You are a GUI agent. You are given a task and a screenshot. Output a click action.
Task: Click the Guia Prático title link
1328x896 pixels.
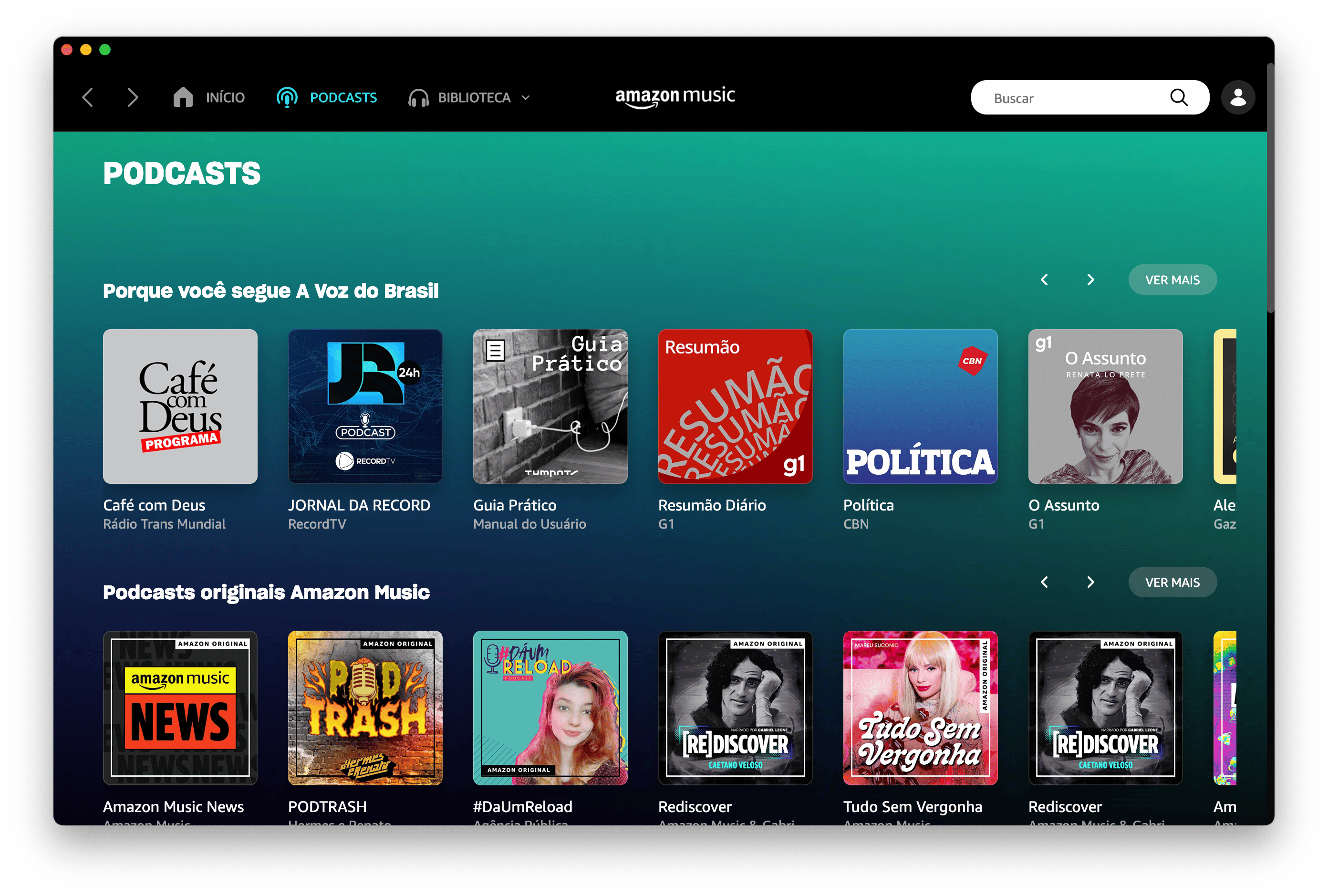tap(515, 505)
